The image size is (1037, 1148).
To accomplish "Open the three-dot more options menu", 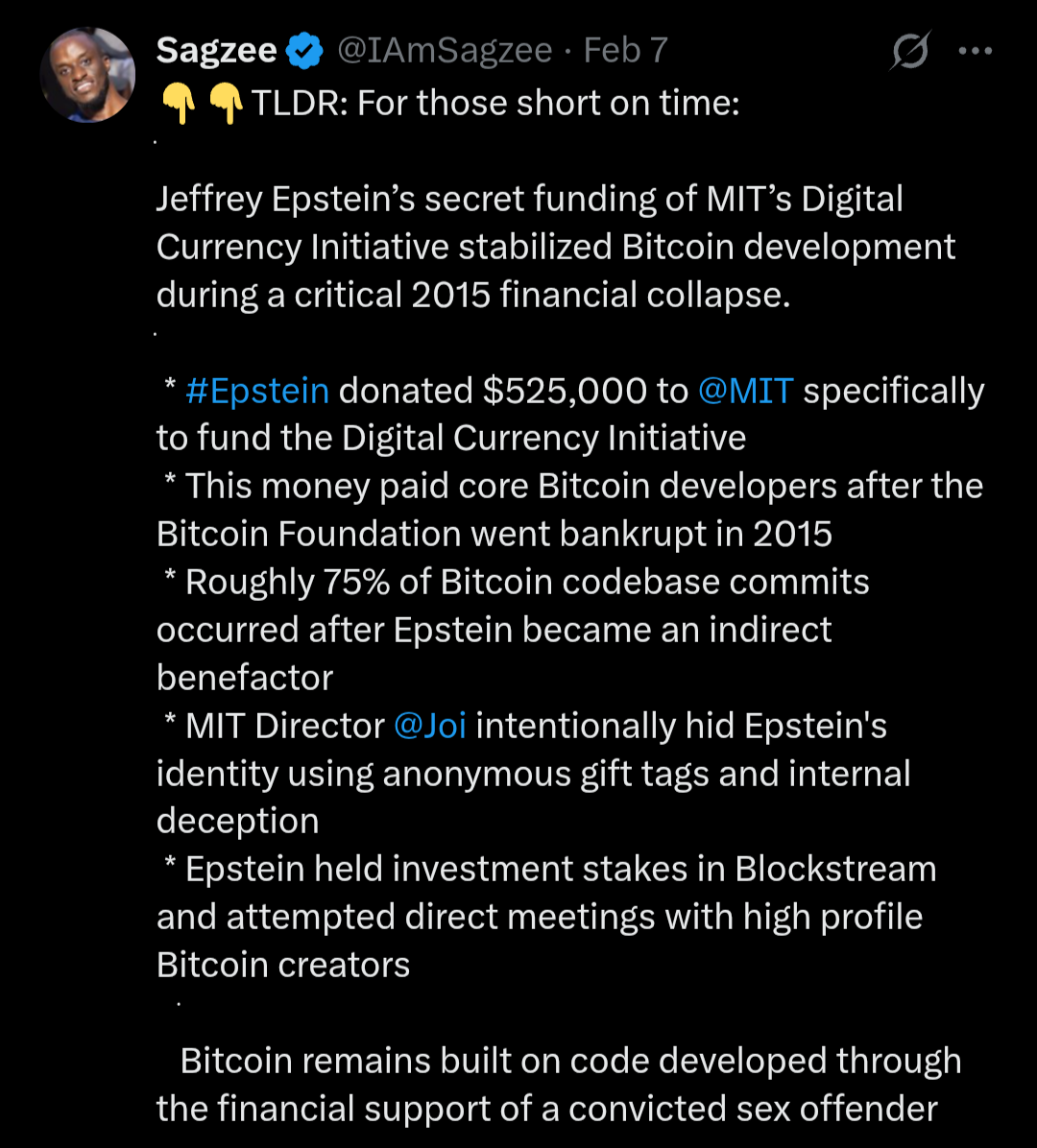I will 976,51.
